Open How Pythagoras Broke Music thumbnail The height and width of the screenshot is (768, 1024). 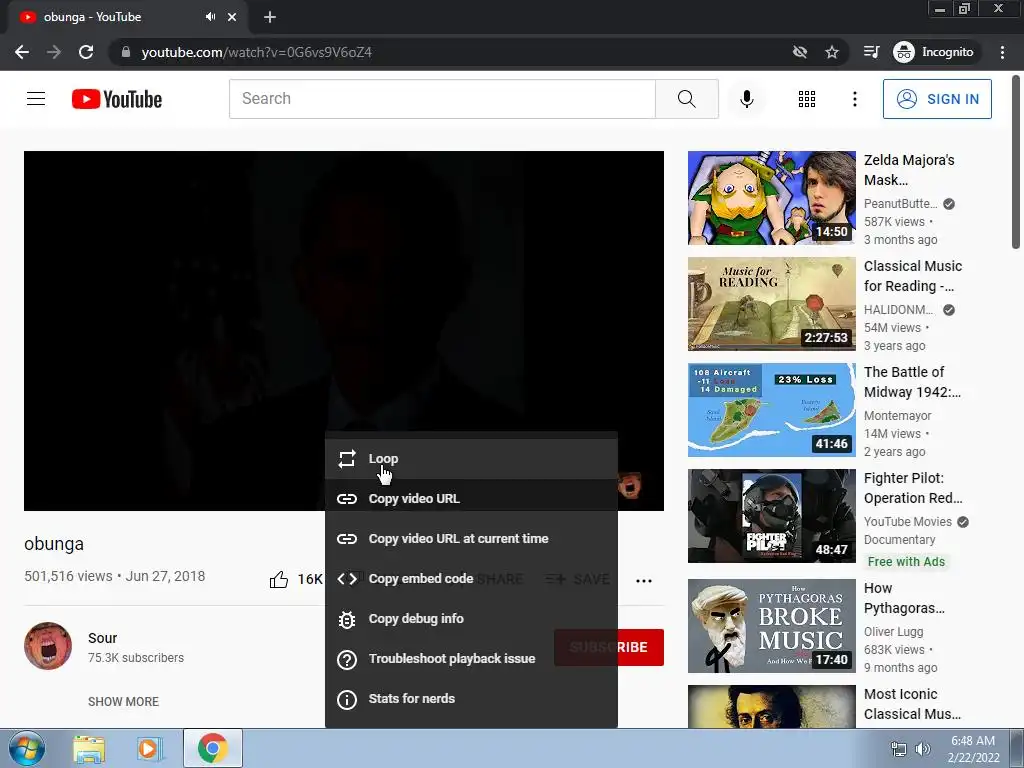[771, 626]
